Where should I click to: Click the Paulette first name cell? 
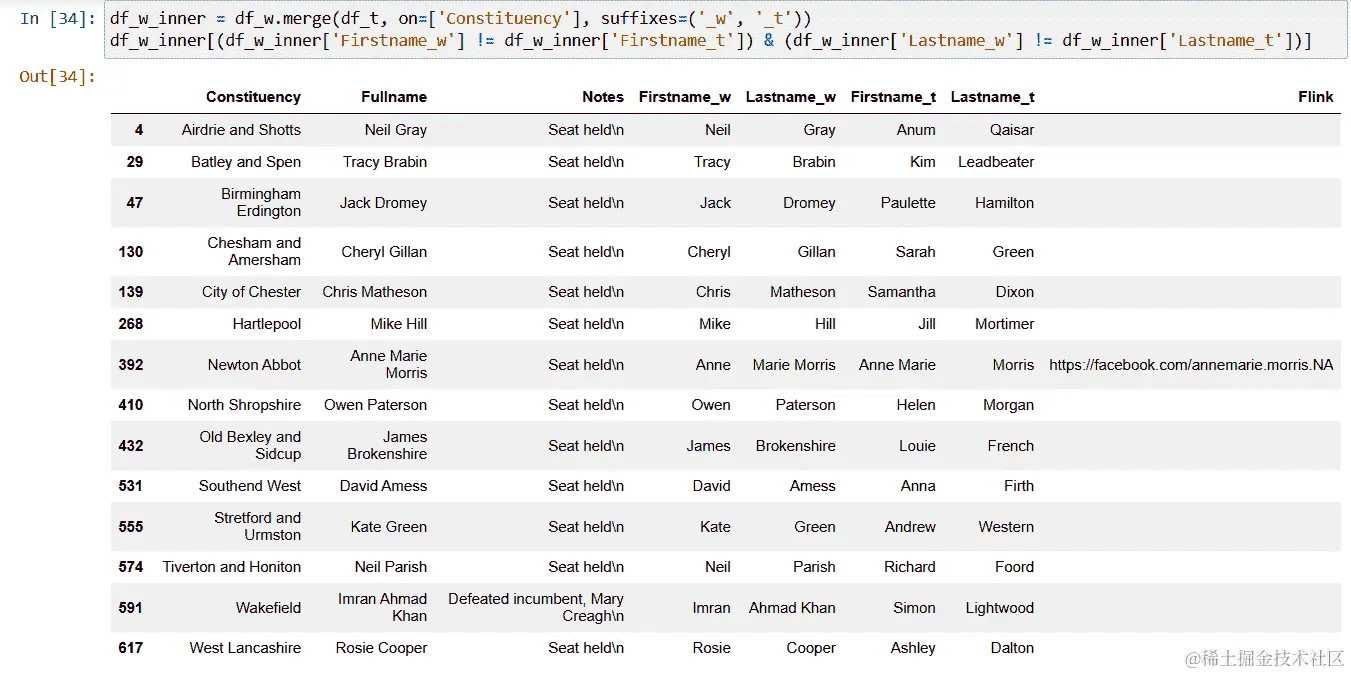point(908,203)
